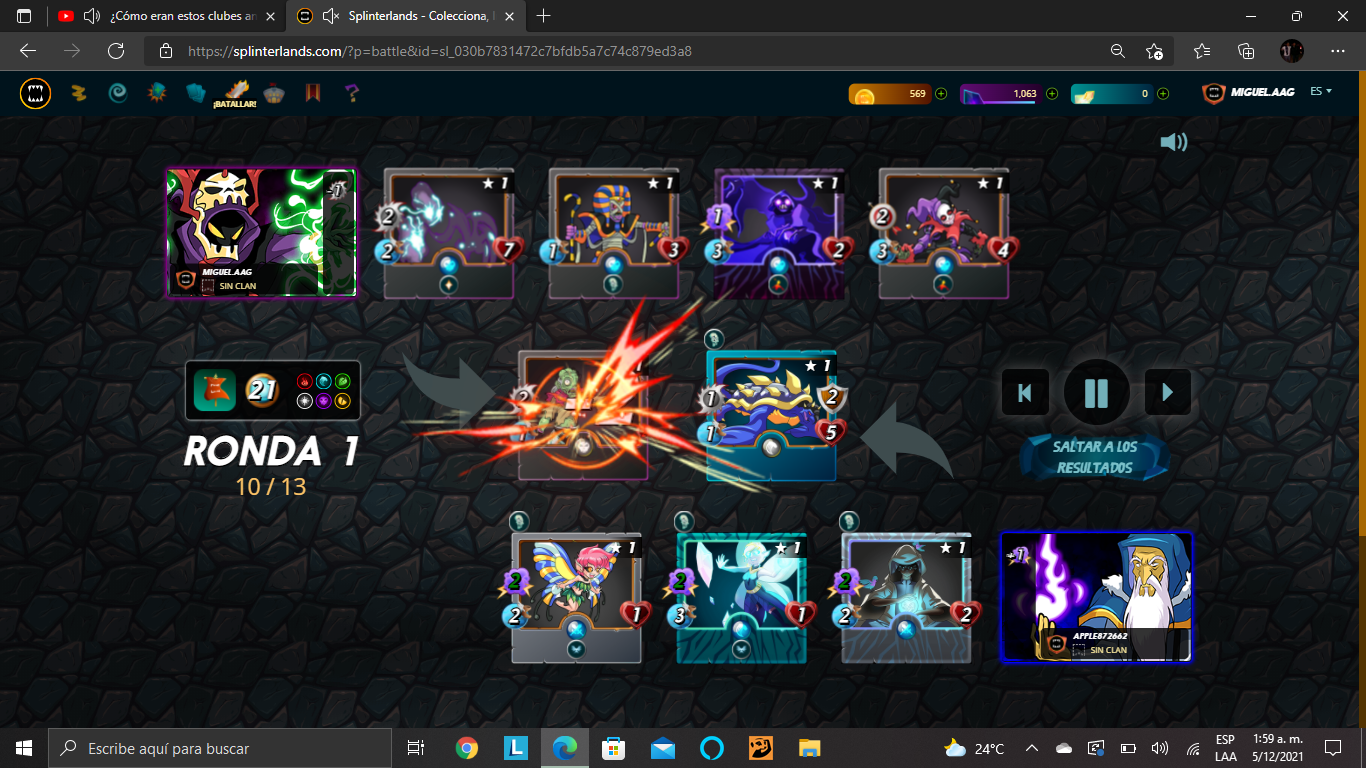Click the card burst icon with the green plus

[x=157, y=93]
